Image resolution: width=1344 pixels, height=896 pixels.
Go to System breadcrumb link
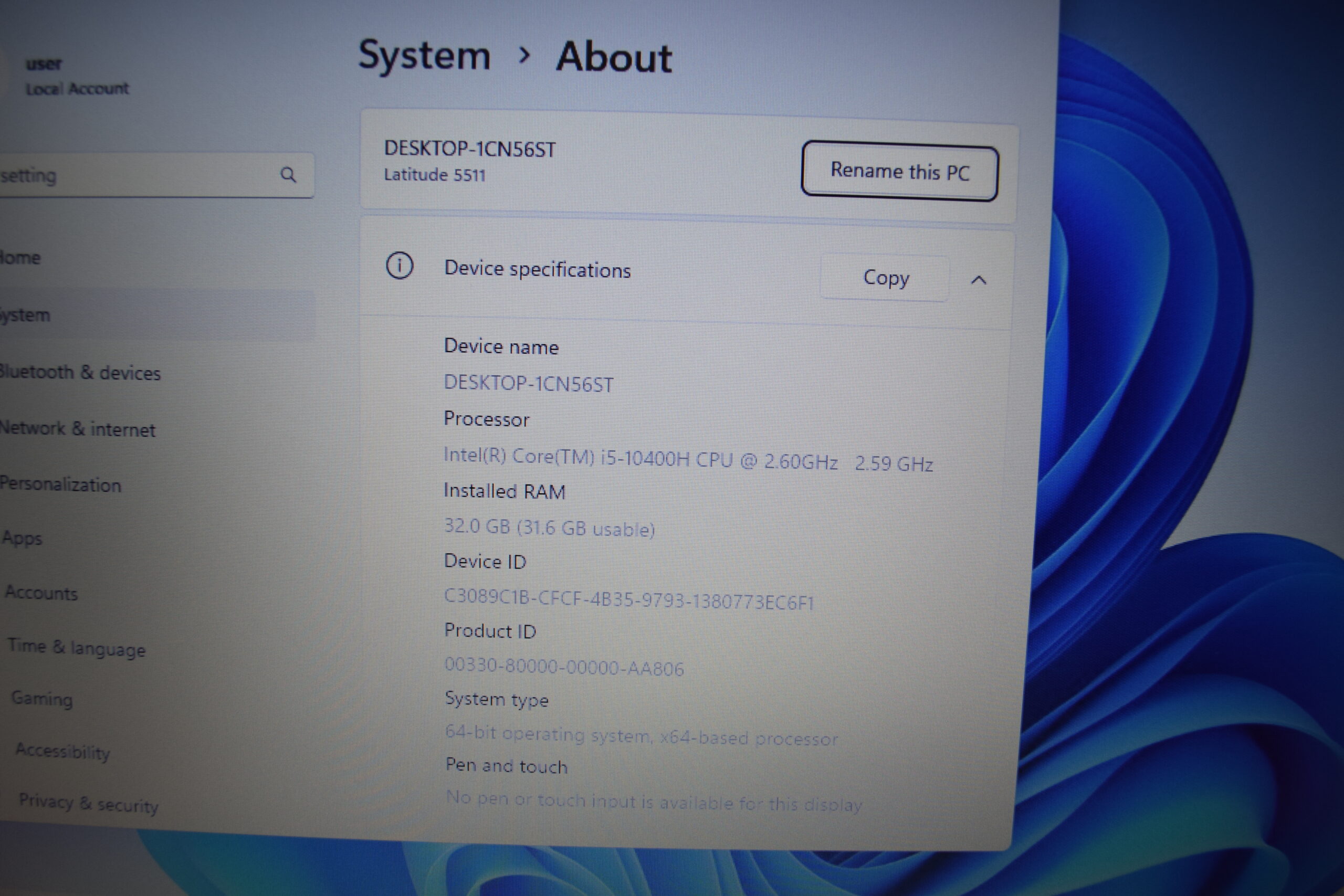coord(424,56)
